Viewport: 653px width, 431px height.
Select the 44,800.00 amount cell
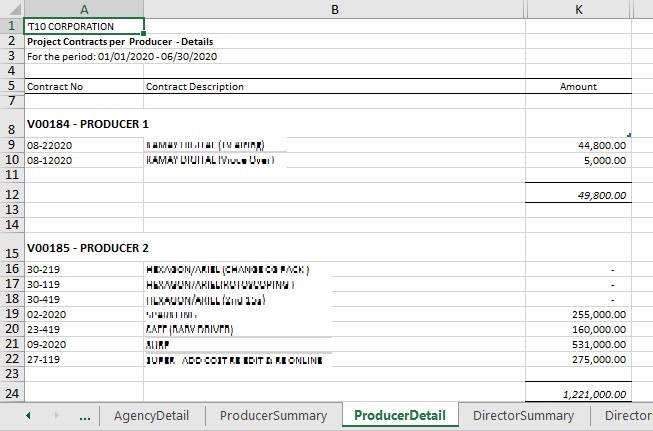tap(578, 145)
